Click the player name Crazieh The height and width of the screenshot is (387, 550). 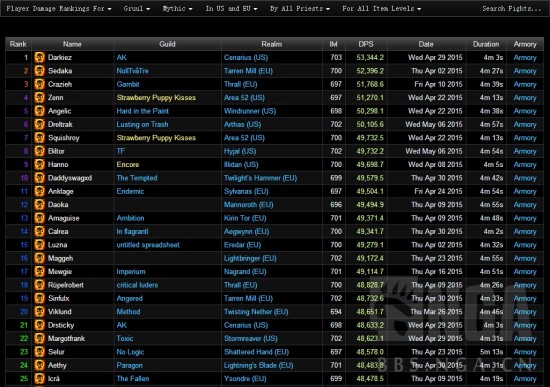coord(60,84)
